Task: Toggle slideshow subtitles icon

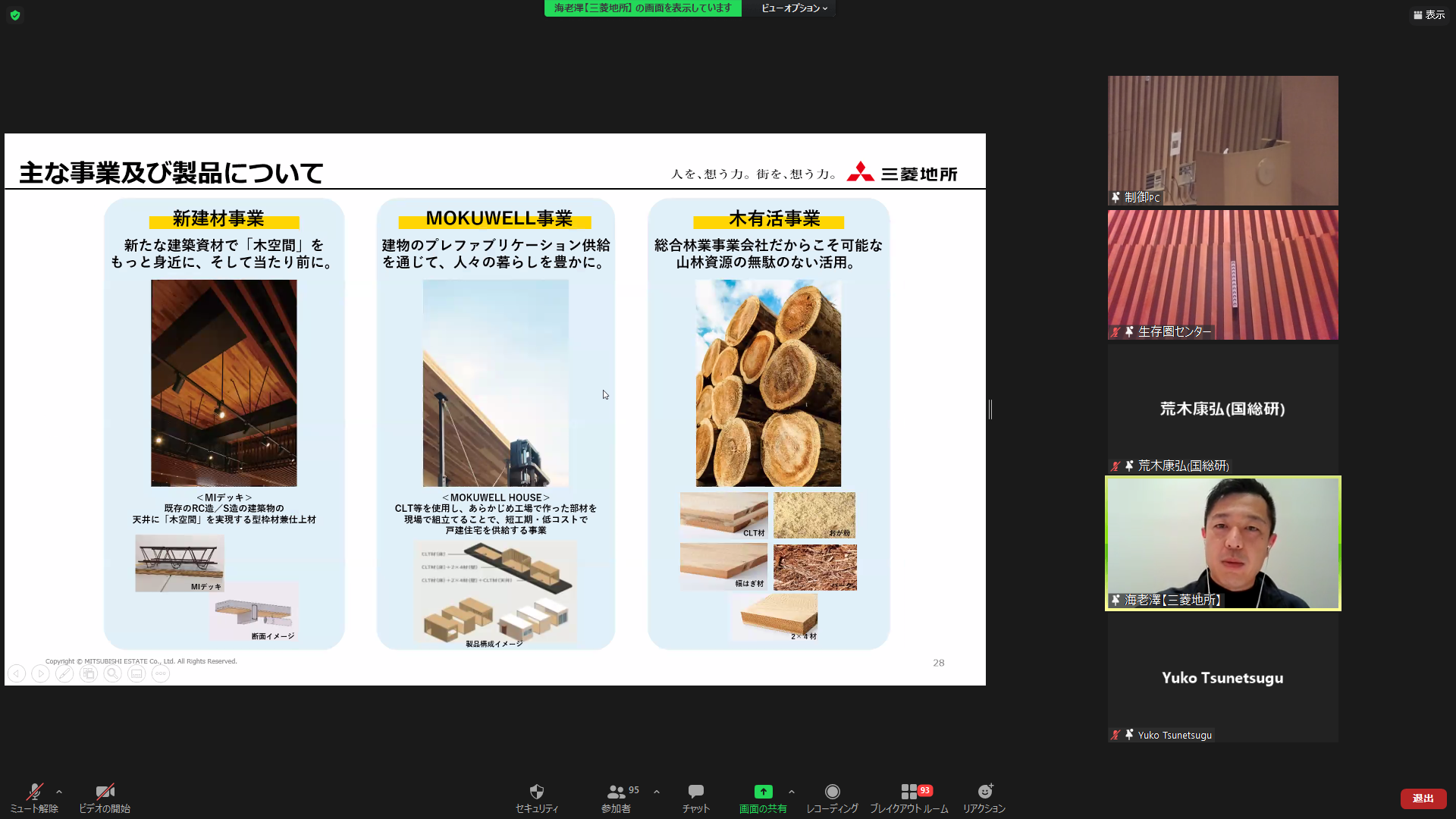Action: pyautogui.click(x=136, y=673)
